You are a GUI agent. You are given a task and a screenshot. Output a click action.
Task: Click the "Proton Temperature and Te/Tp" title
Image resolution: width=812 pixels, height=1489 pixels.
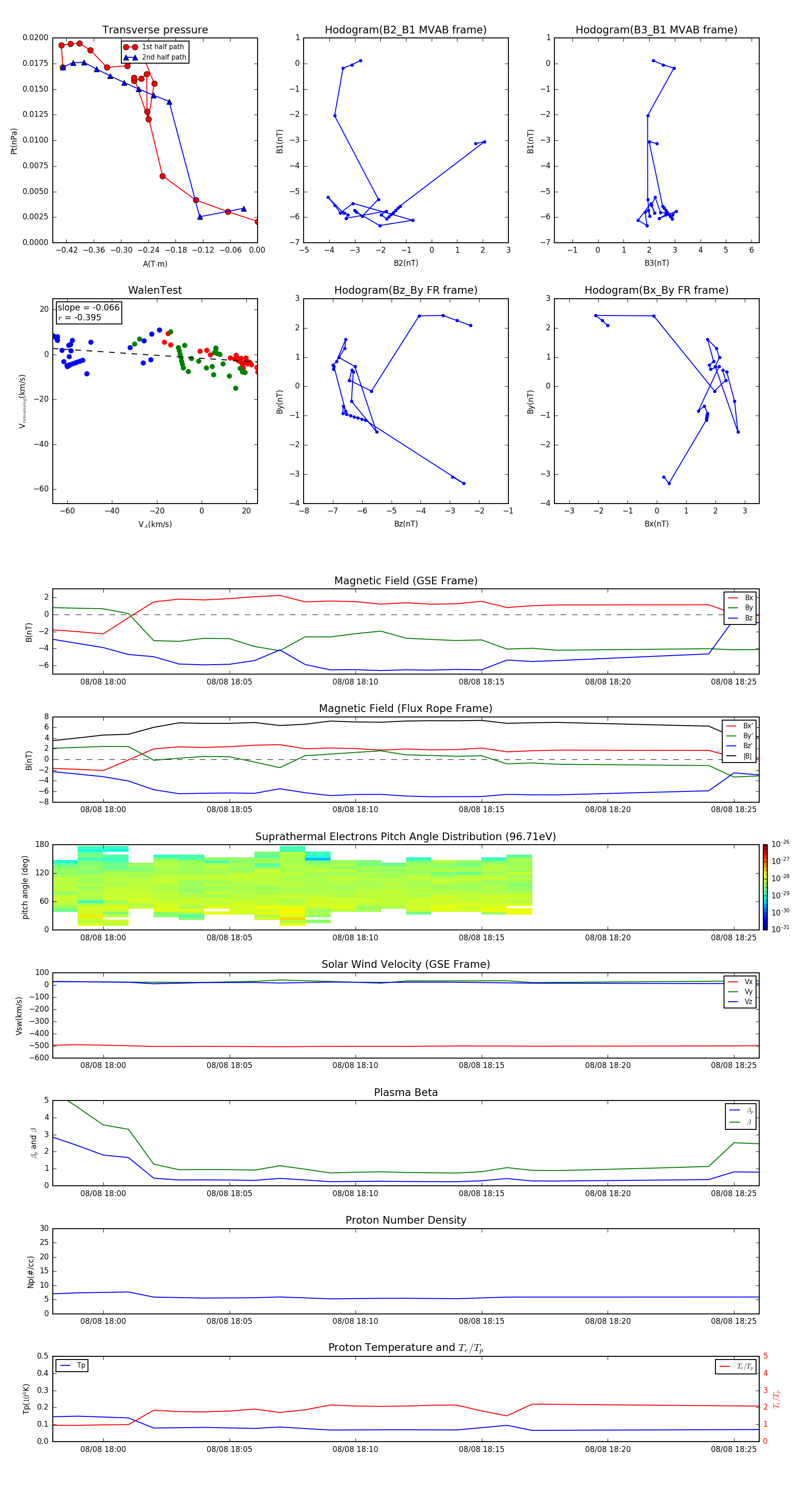[x=406, y=1347]
